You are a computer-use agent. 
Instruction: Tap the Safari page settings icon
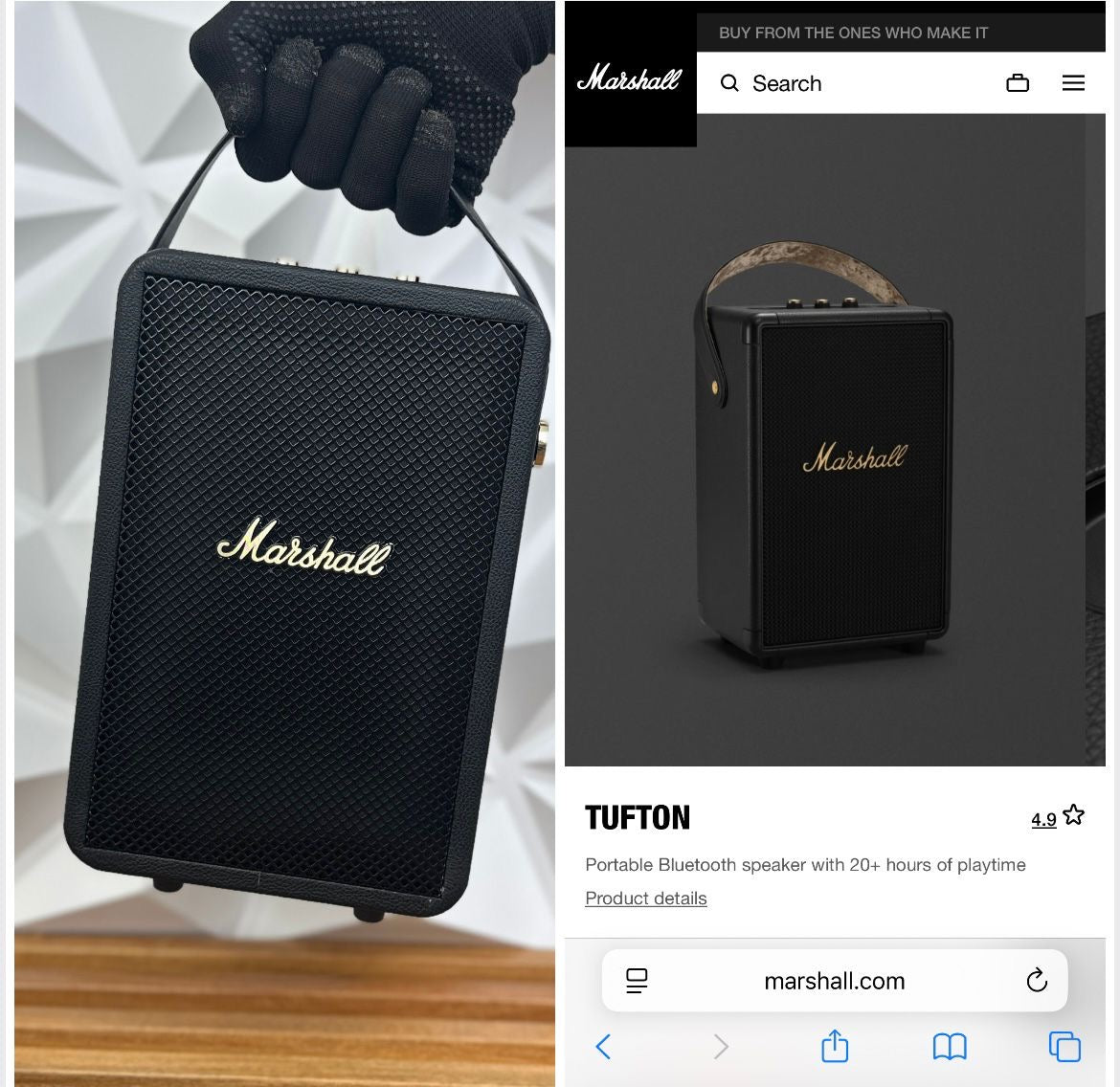(637, 981)
